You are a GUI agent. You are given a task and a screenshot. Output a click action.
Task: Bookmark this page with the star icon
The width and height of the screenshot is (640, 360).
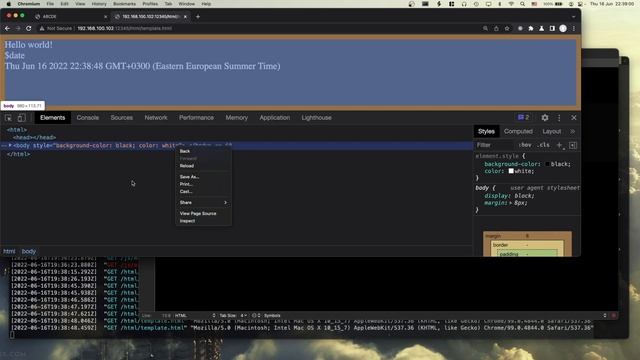[507, 29]
